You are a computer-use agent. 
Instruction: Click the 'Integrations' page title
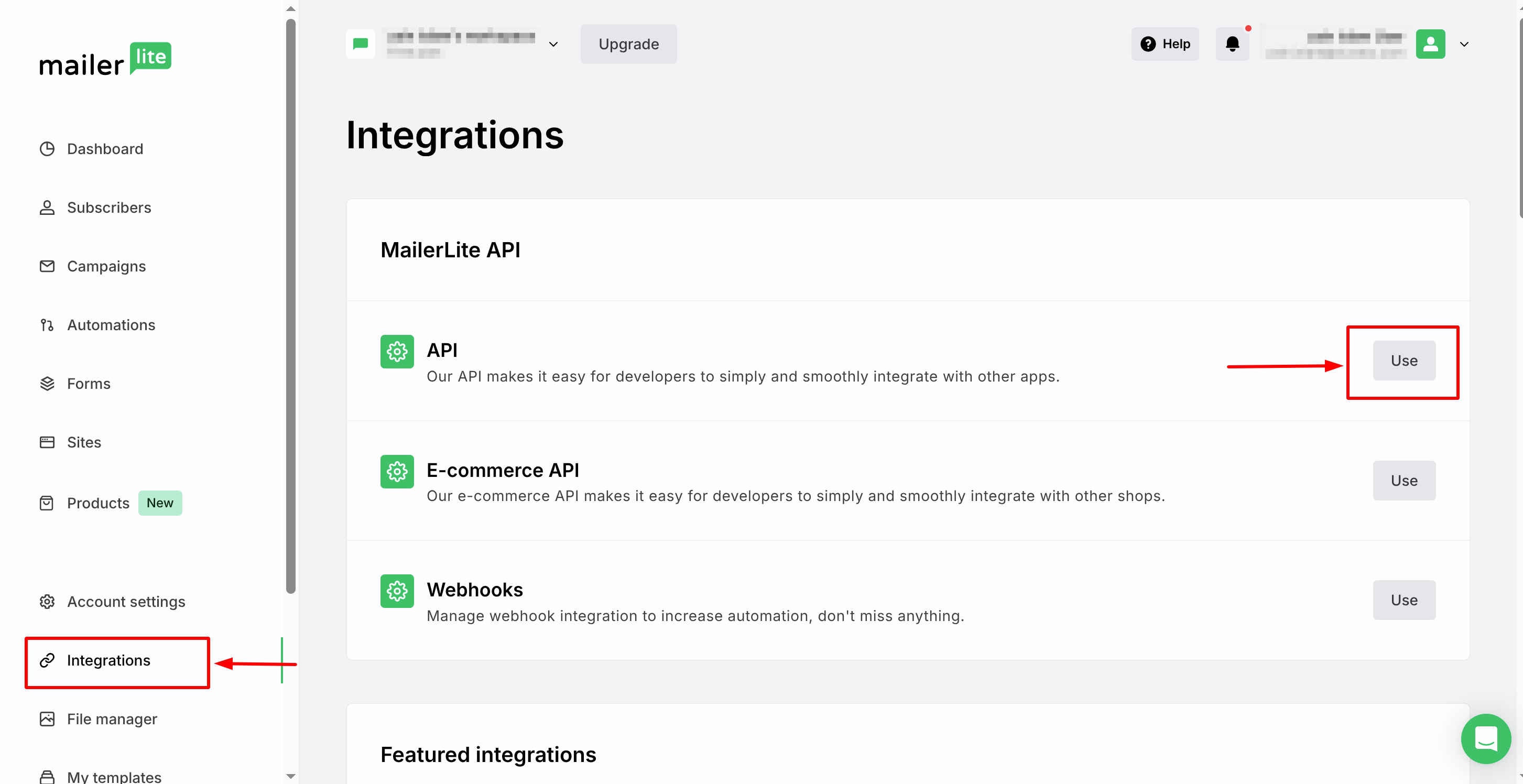pos(455,135)
